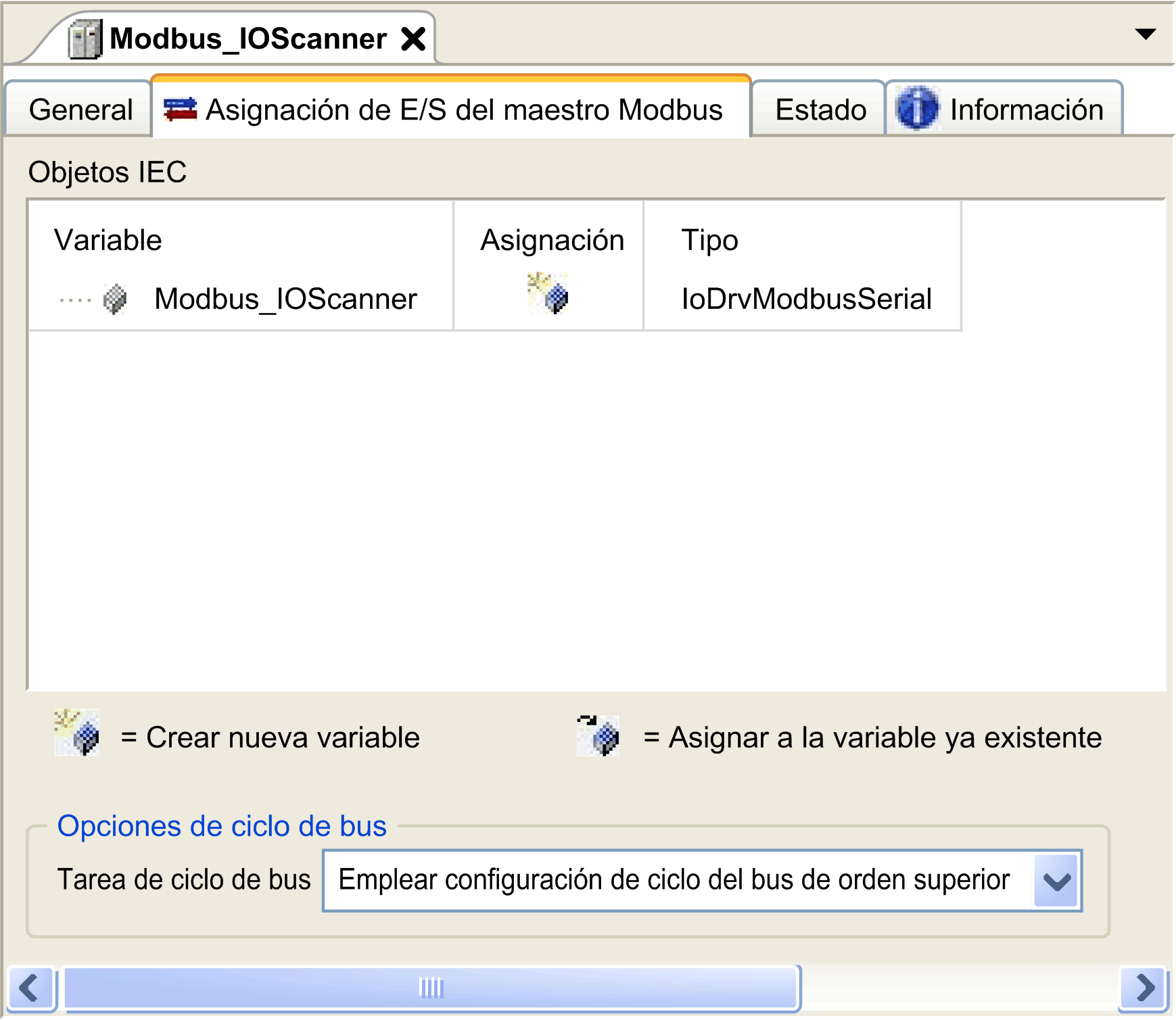This screenshot has height=1020, width=1176.
Task: Click the Modbus_IOScanner device icon in title tab
Action: pos(85,39)
